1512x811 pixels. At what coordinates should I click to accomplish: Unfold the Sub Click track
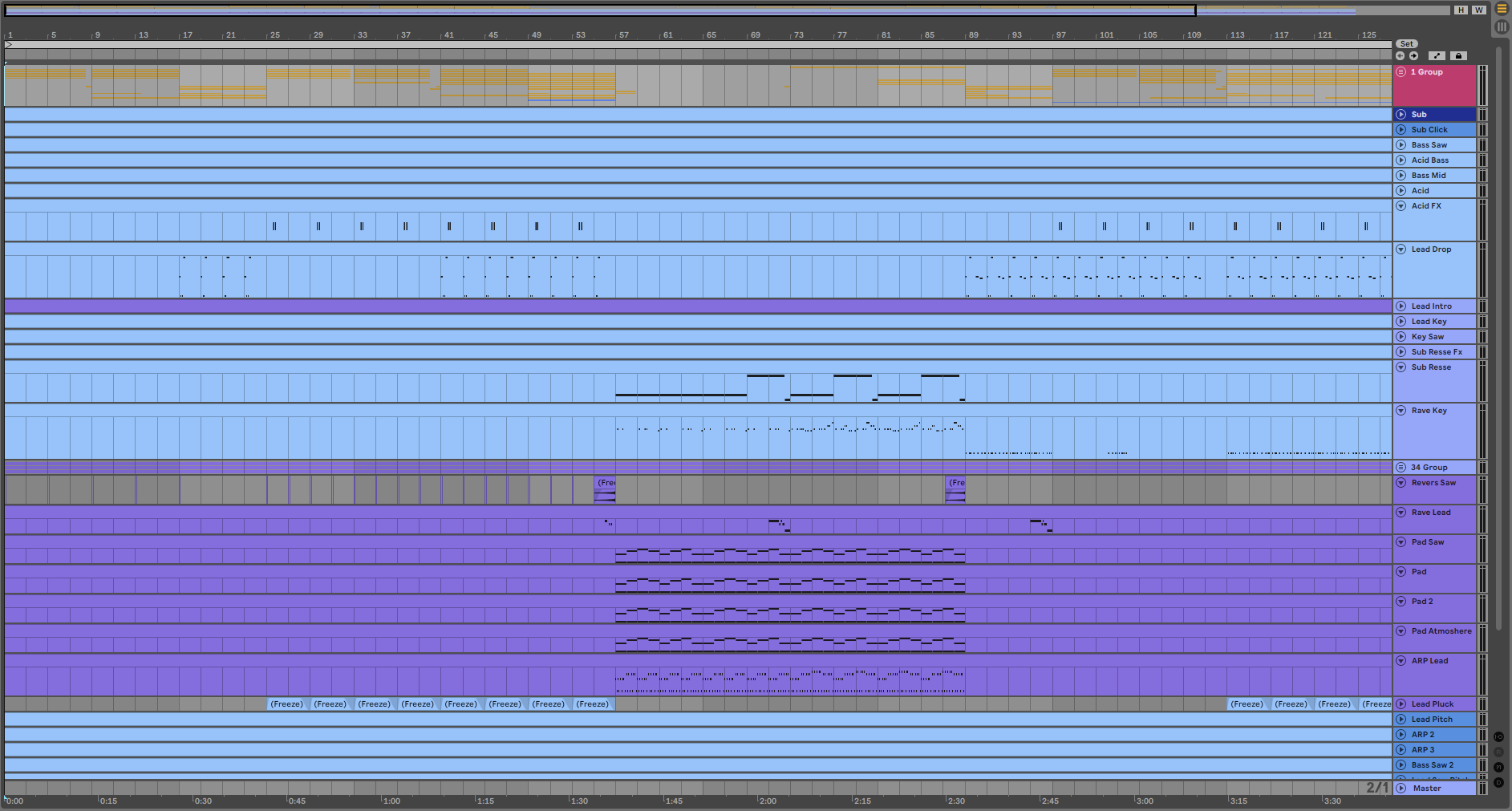coord(1401,130)
